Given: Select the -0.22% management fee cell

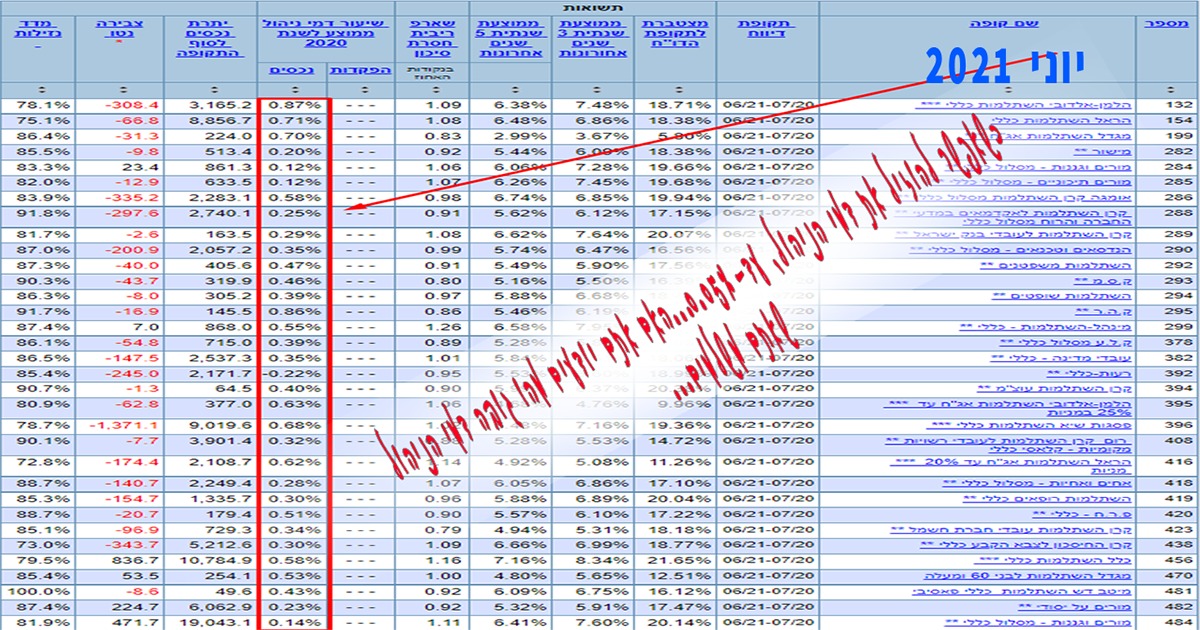Looking at the screenshot, I should pos(292,373).
